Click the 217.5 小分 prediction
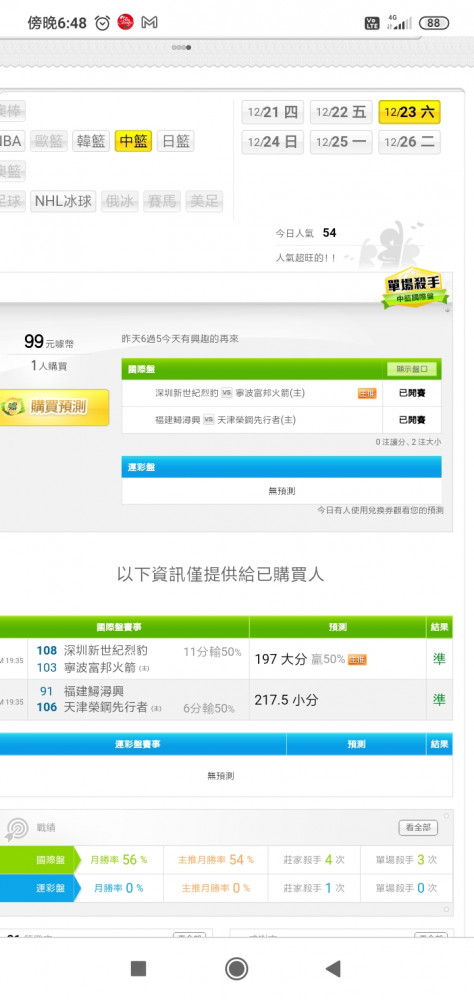 286,700
